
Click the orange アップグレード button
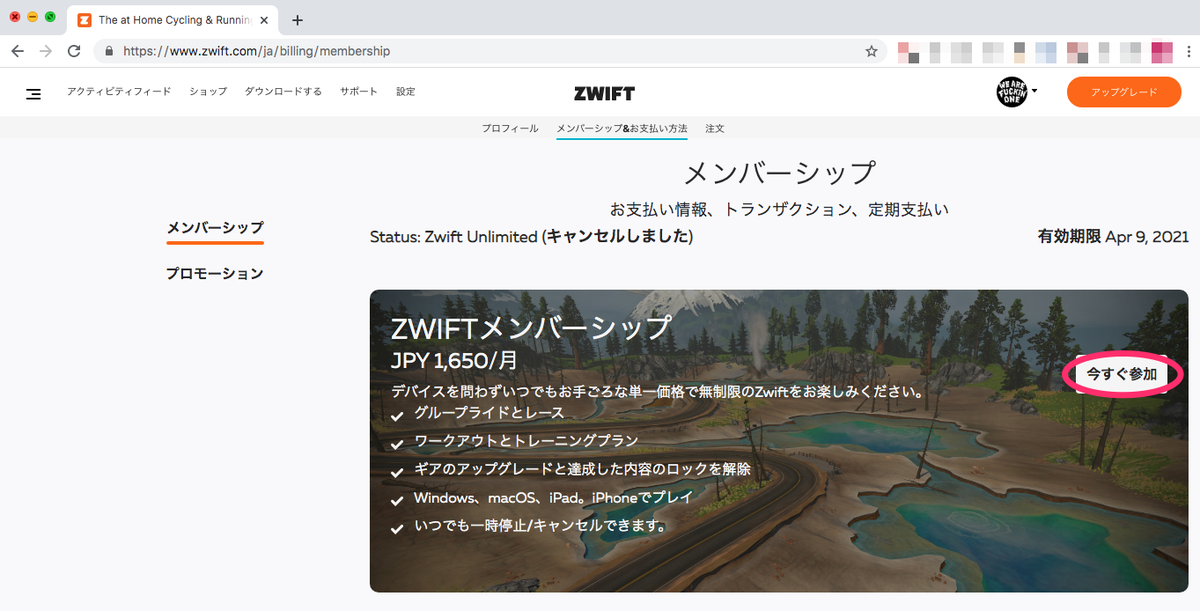[1124, 92]
